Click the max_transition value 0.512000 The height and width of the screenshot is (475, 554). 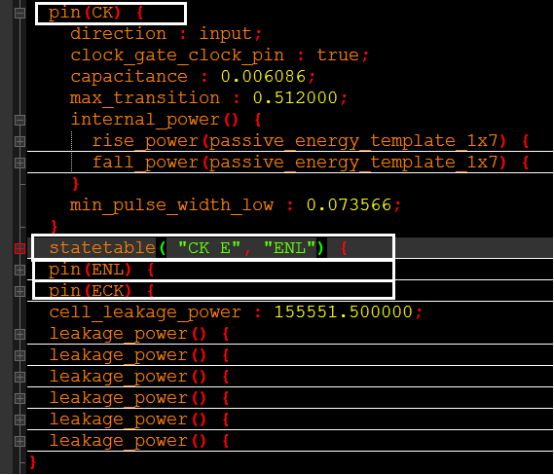[295, 98]
